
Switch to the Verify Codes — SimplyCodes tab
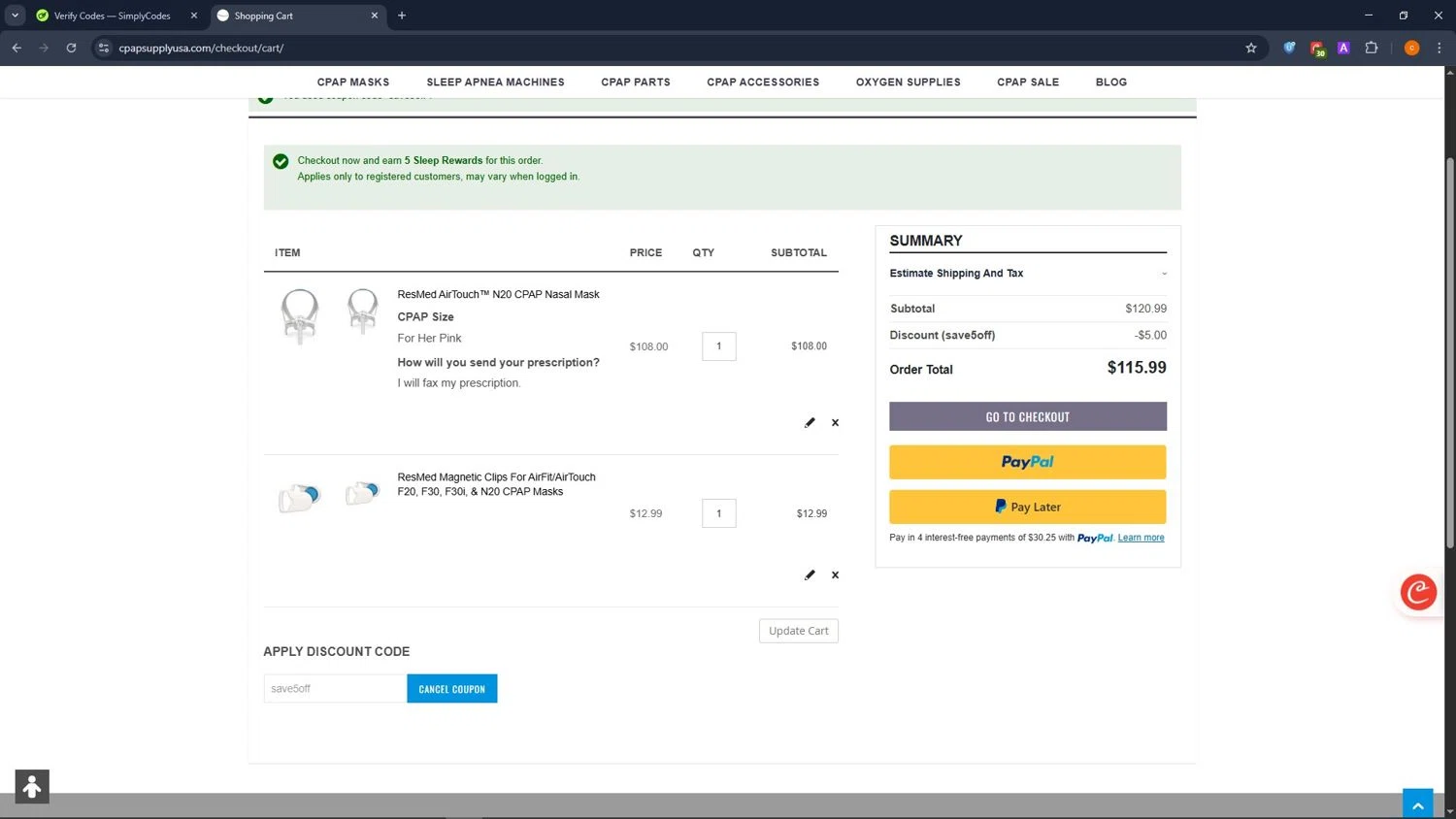coord(112,16)
